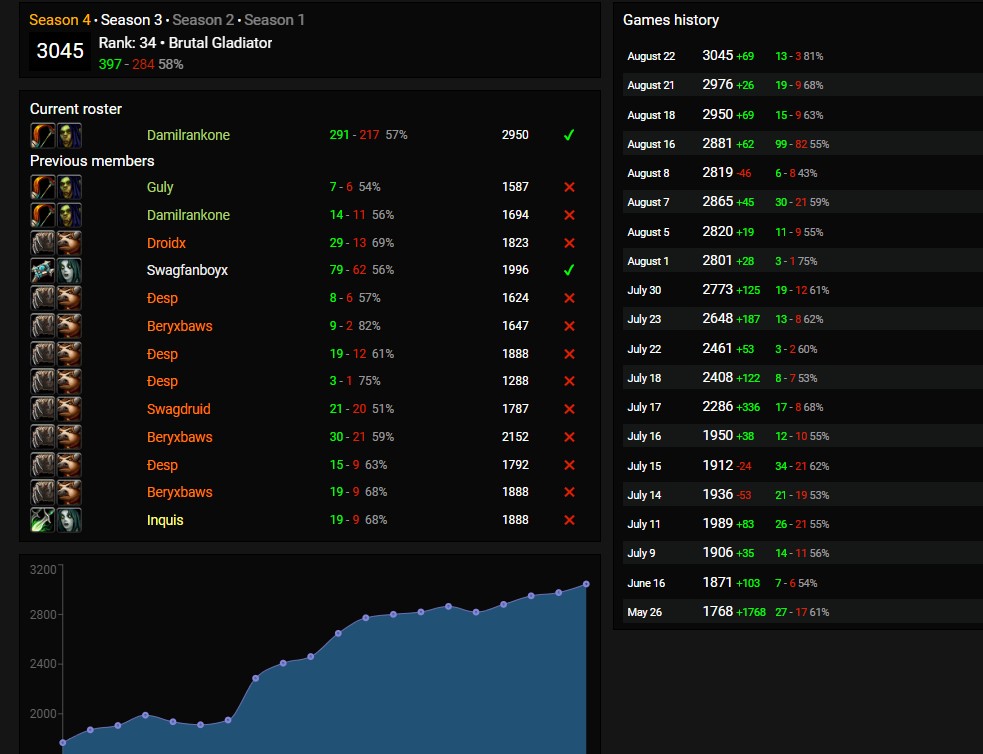Click the red X in Guly's row
983x754 pixels.
click(x=569, y=187)
